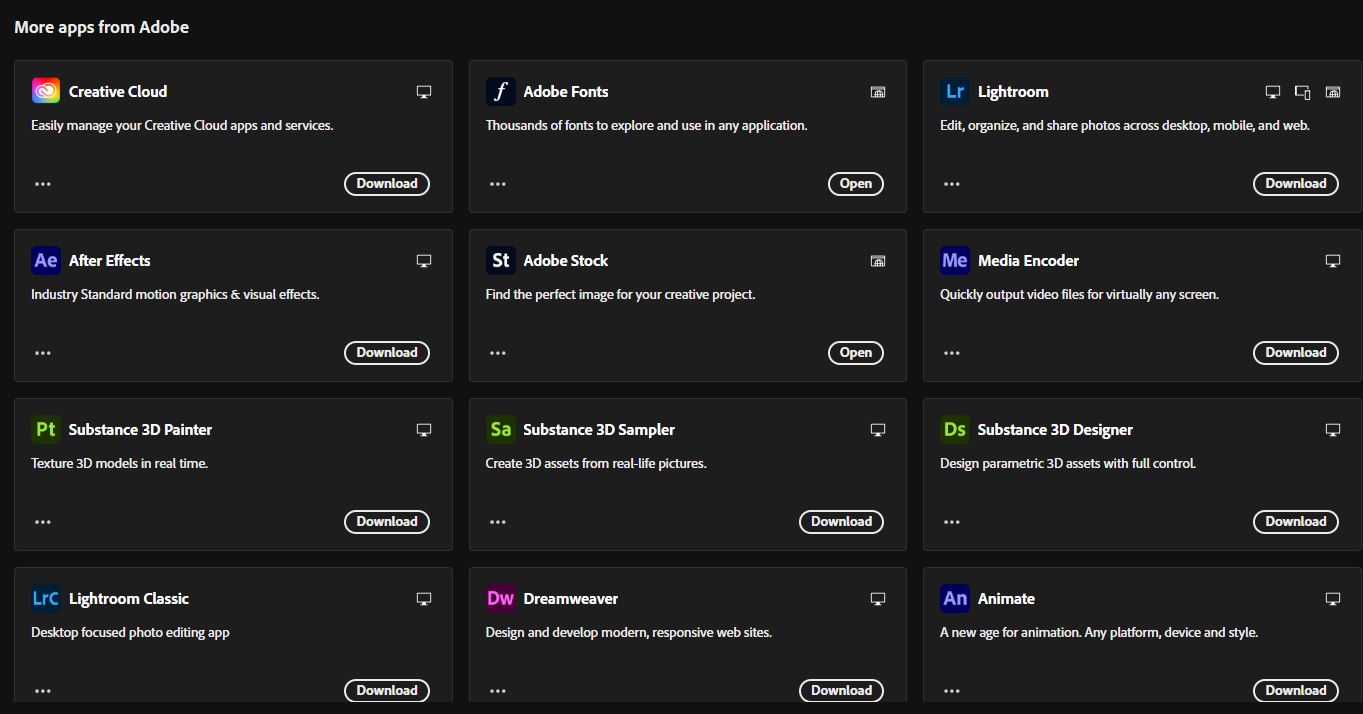1363x714 pixels.
Task: Click the Substance 3D Designer Ds icon
Action: [955, 429]
